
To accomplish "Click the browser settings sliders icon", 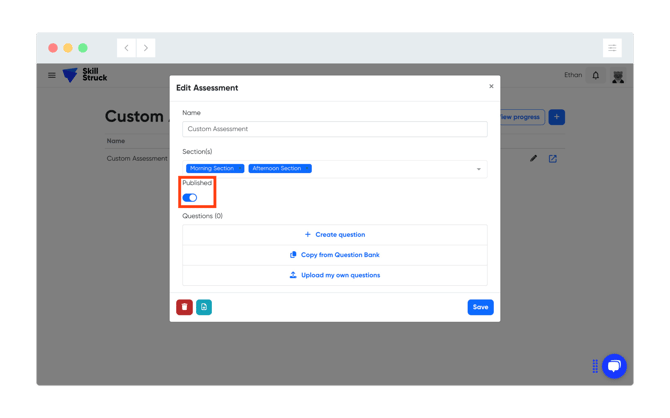I will click(612, 48).
